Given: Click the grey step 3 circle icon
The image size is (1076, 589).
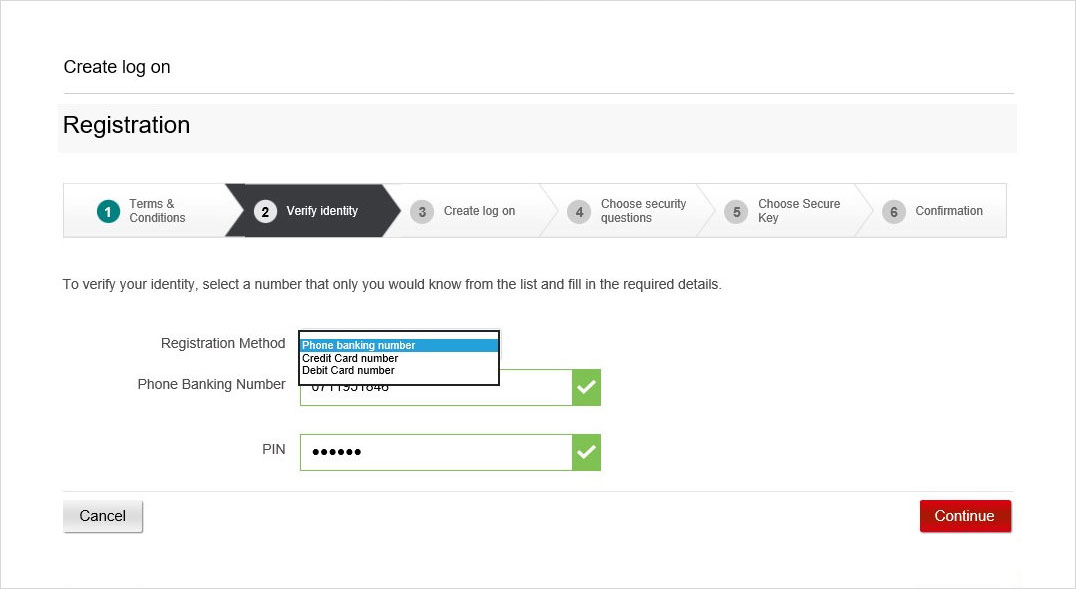Looking at the screenshot, I should click(422, 211).
